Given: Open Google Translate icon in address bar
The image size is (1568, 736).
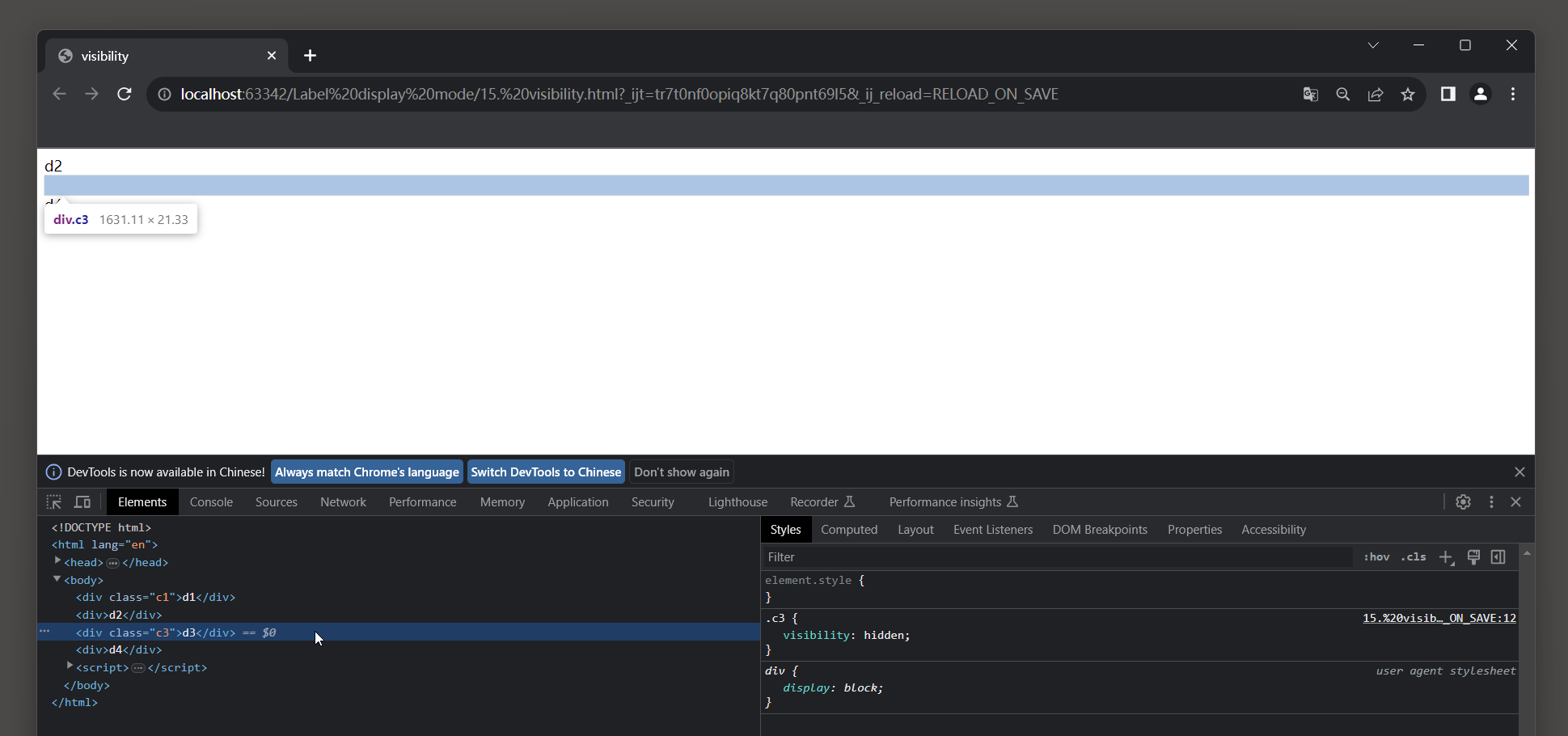Looking at the screenshot, I should pyautogui.click(x=1311, y=95).
